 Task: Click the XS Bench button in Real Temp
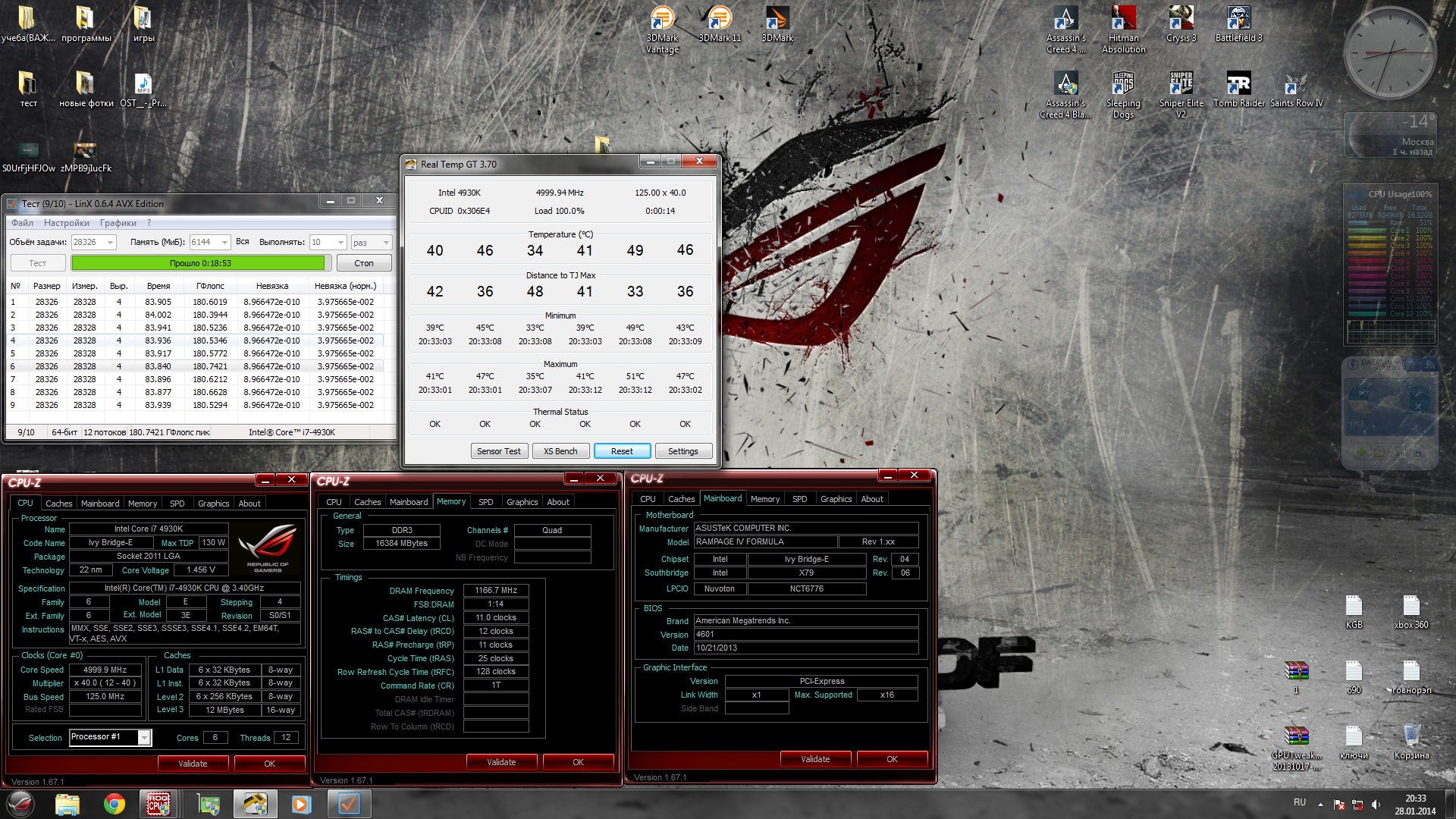(560, 451)
